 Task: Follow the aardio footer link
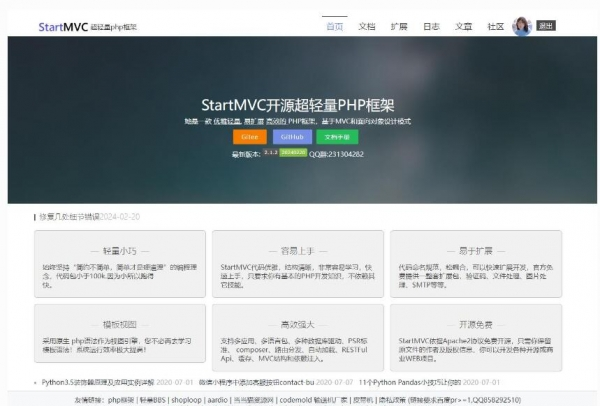point(217,400)
